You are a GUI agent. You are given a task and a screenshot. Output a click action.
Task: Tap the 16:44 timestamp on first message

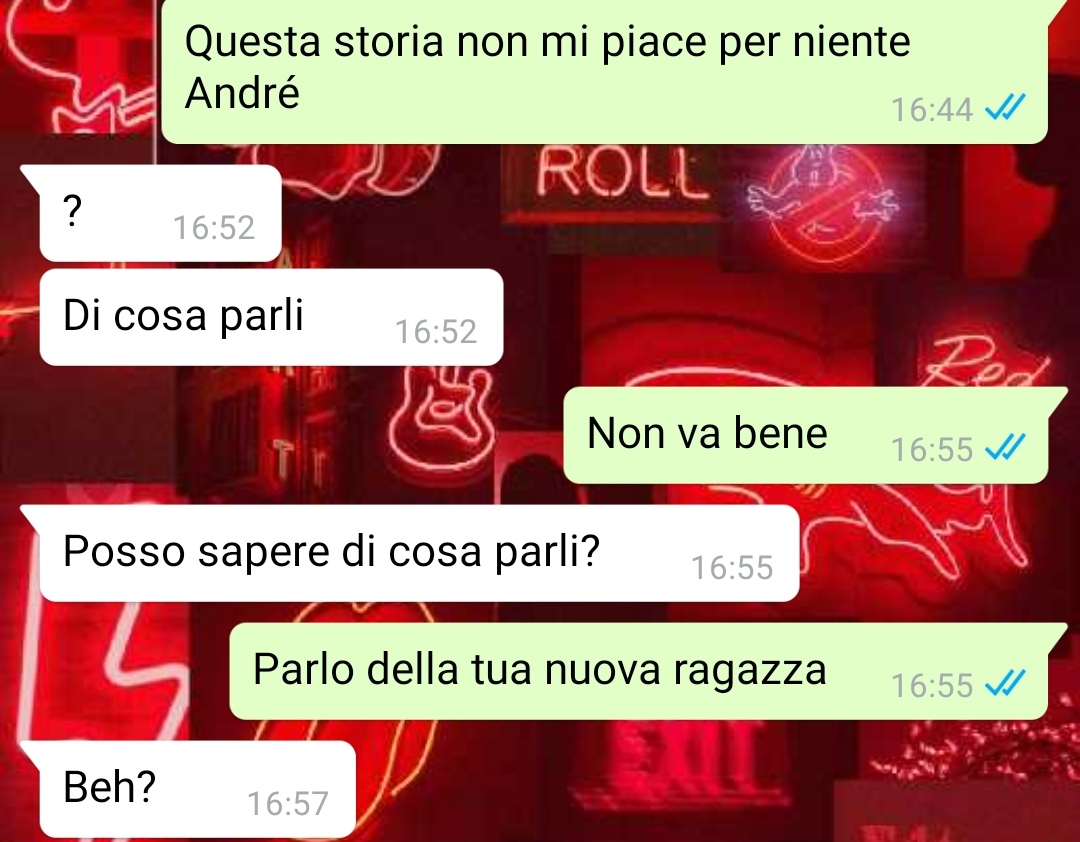(x=931, y=110)
